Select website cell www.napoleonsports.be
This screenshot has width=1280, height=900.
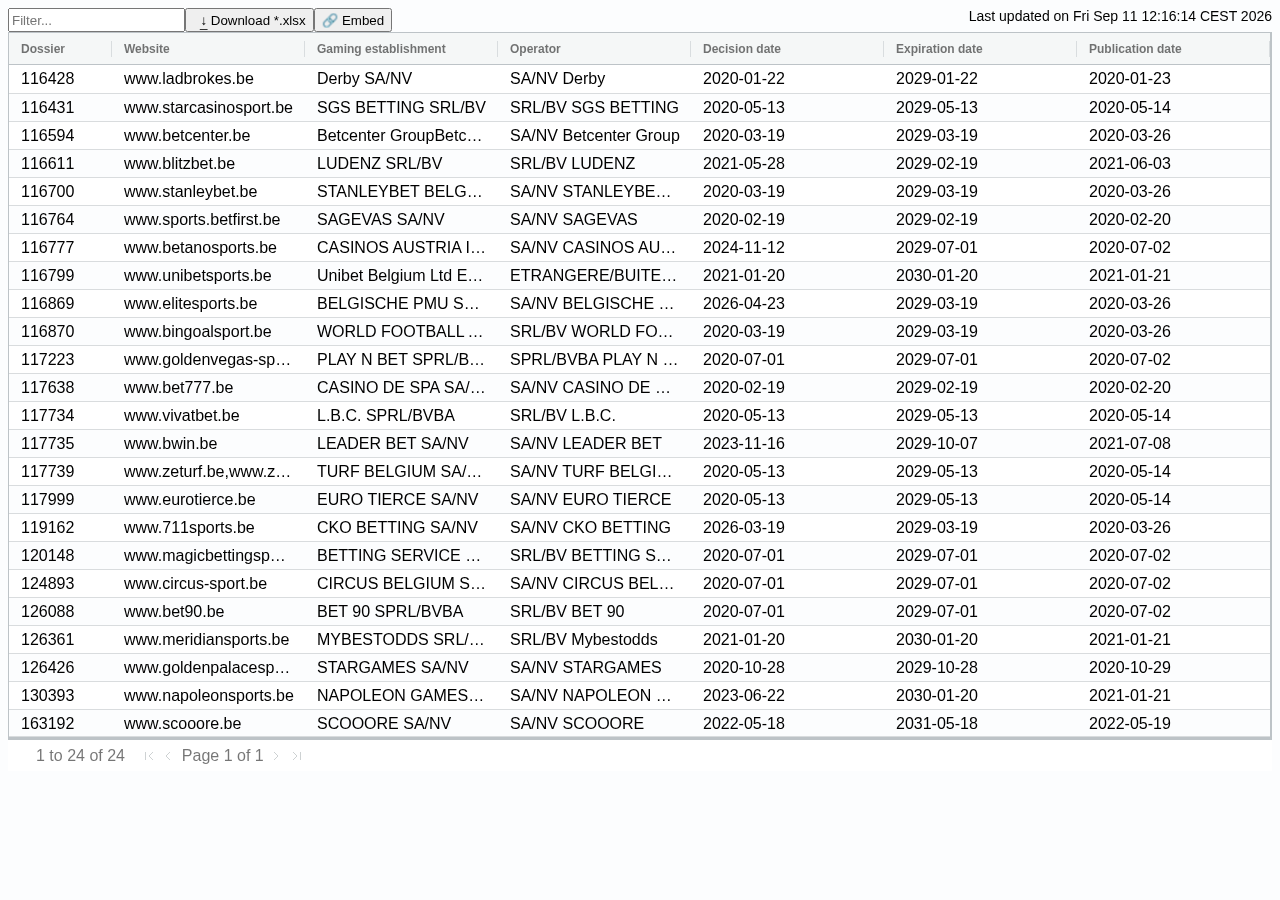208,695
